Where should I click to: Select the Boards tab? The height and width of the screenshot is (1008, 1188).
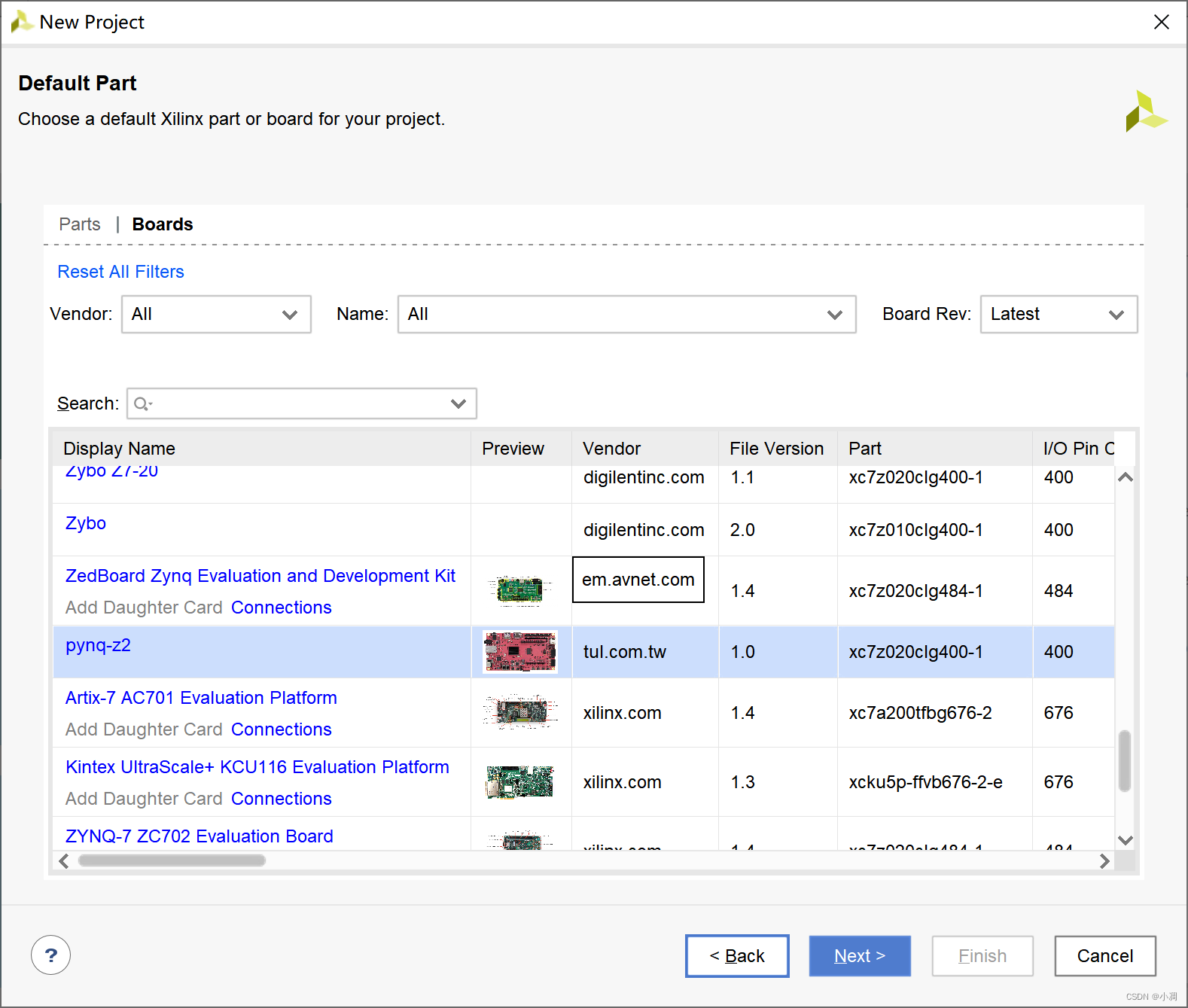coord(163,224)
